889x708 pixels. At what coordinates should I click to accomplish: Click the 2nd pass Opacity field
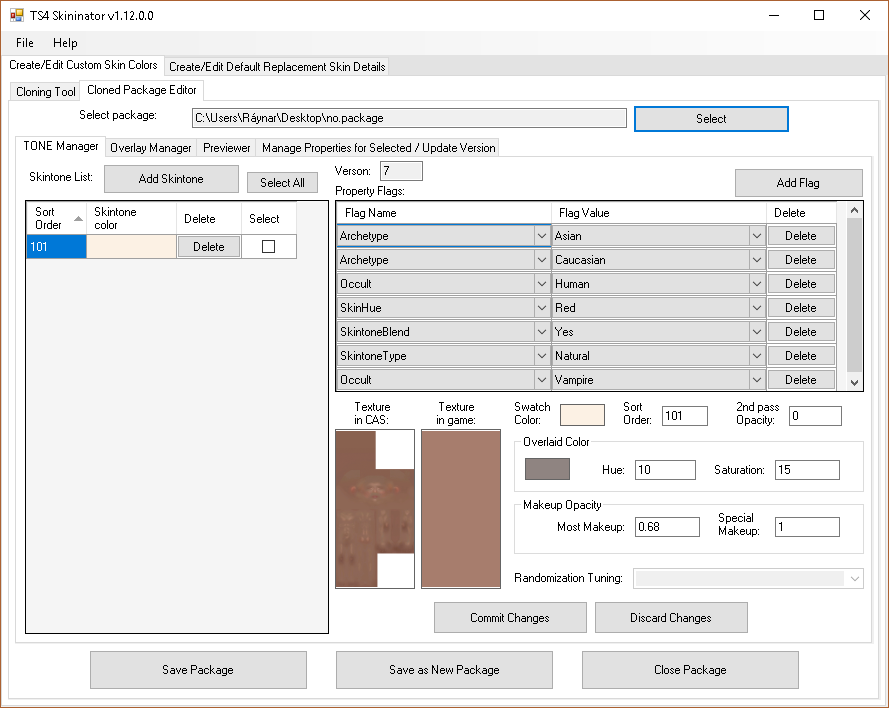click(x=815, y=416)
